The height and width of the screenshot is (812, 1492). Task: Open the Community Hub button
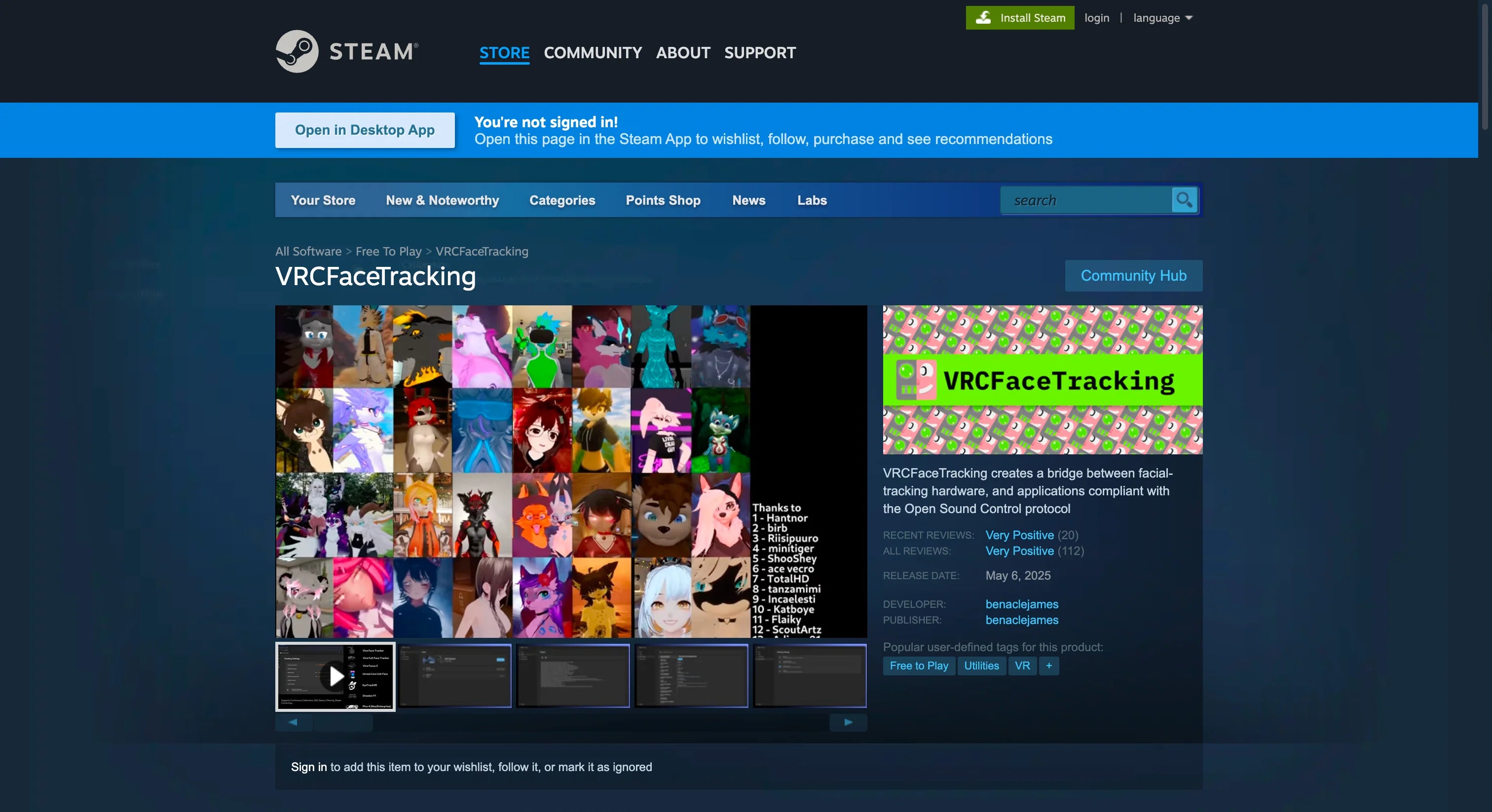(1133, 276)
